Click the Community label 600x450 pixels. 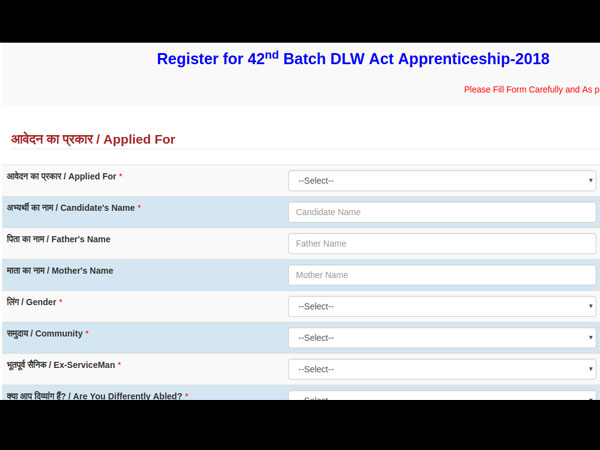point(47,333)
